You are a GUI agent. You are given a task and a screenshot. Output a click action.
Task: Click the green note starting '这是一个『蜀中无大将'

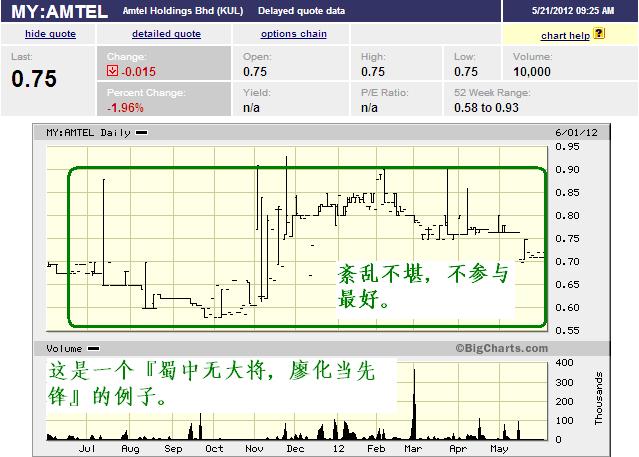(x=212, y=383)
